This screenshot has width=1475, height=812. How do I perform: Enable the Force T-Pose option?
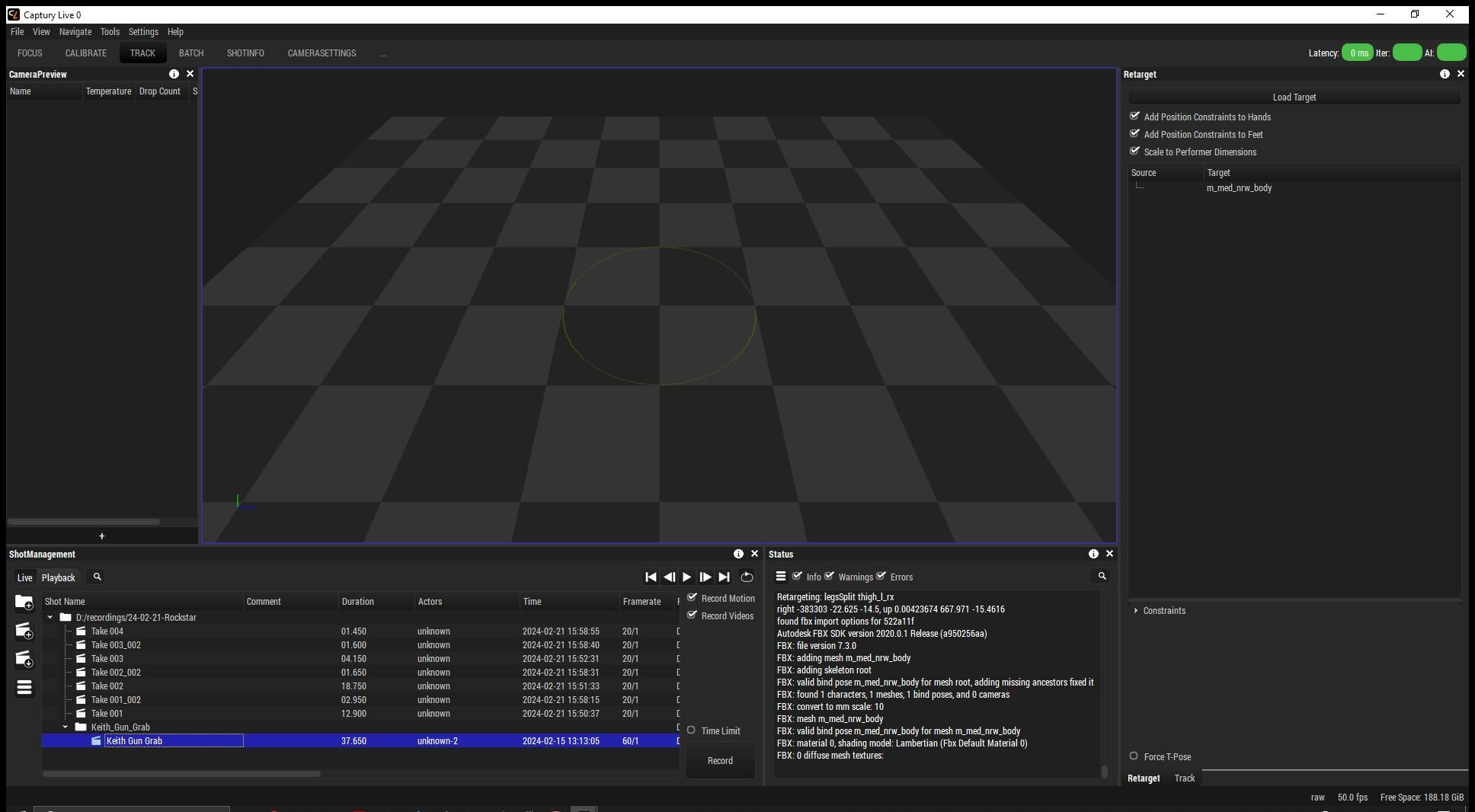(1134, 756)
